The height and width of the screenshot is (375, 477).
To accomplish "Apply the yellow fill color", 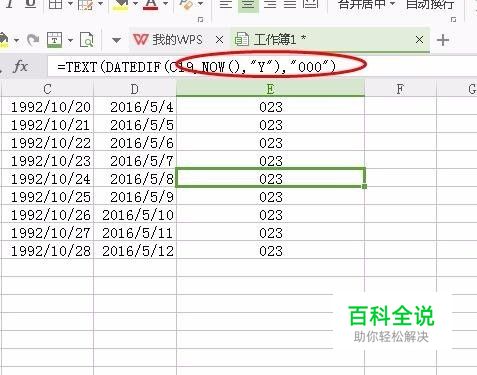I will coord(120,4).
